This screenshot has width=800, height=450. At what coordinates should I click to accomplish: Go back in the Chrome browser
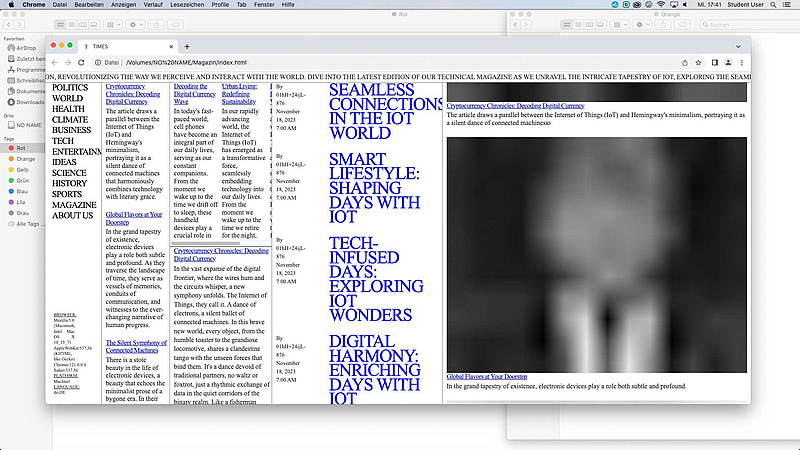point(55,62)
